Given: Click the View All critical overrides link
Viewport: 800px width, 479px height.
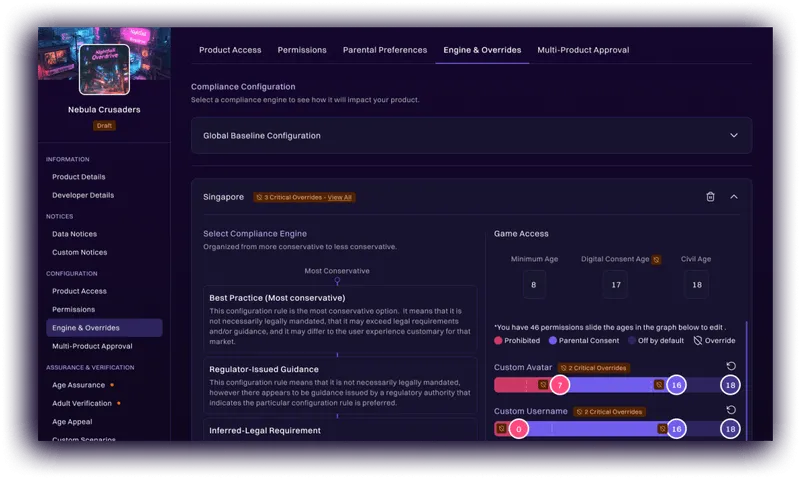Looking at the screenshot, I should [x=340, y=197].
